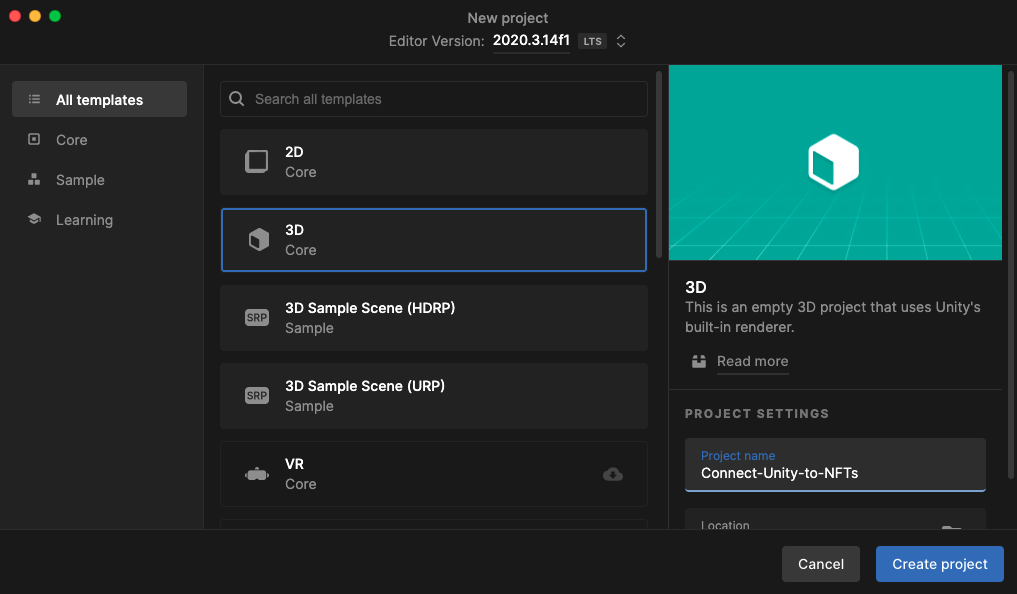This screenshot has height=594, width=1017.
Task: Click the 2D template square icon
Action: 256,161
